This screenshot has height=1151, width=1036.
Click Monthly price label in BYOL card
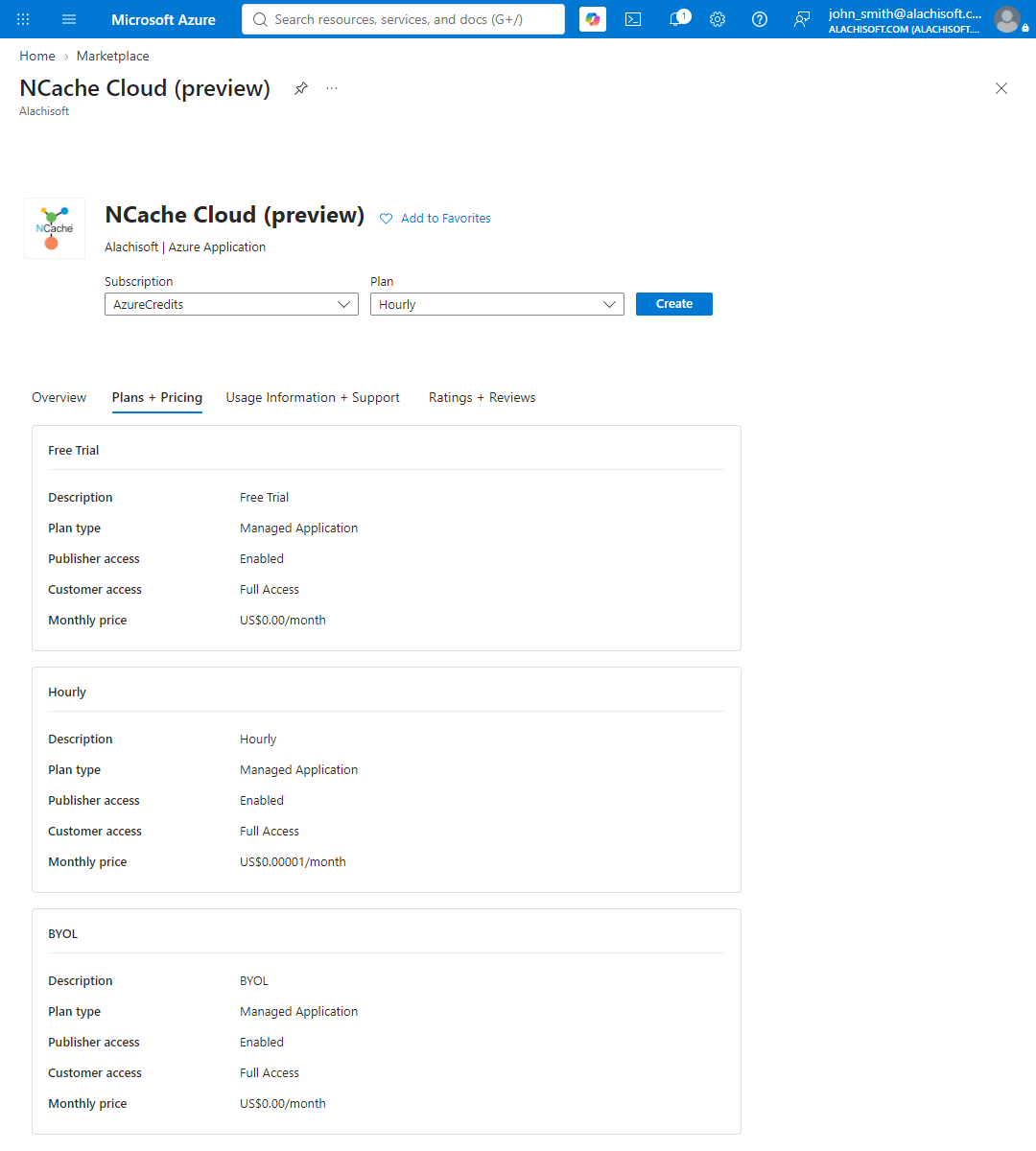tap(87, 1103)
